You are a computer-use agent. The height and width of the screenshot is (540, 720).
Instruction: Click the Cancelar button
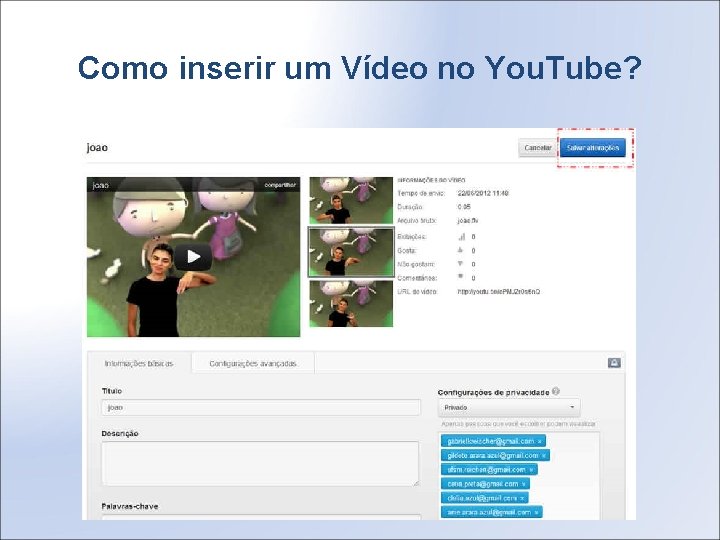538,148
